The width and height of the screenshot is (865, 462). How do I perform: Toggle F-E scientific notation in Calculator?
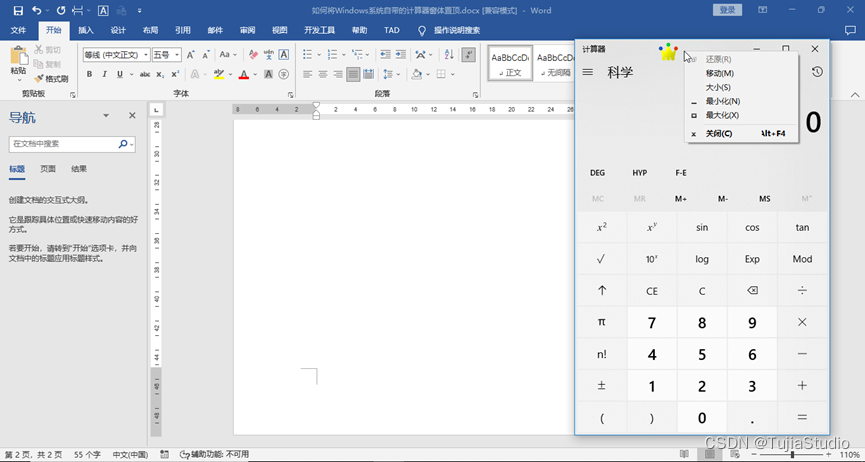click(681, 173)
